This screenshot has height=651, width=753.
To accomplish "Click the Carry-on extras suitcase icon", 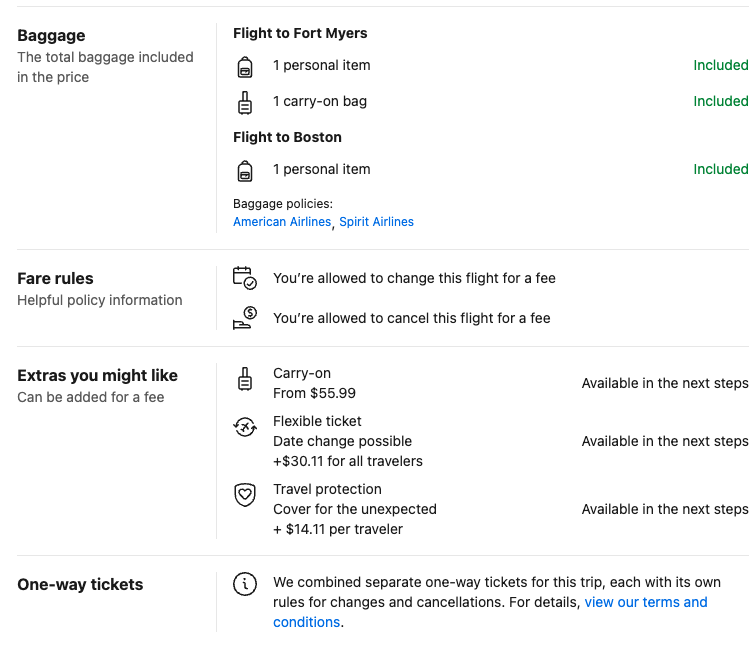I will tap(245, 380).
